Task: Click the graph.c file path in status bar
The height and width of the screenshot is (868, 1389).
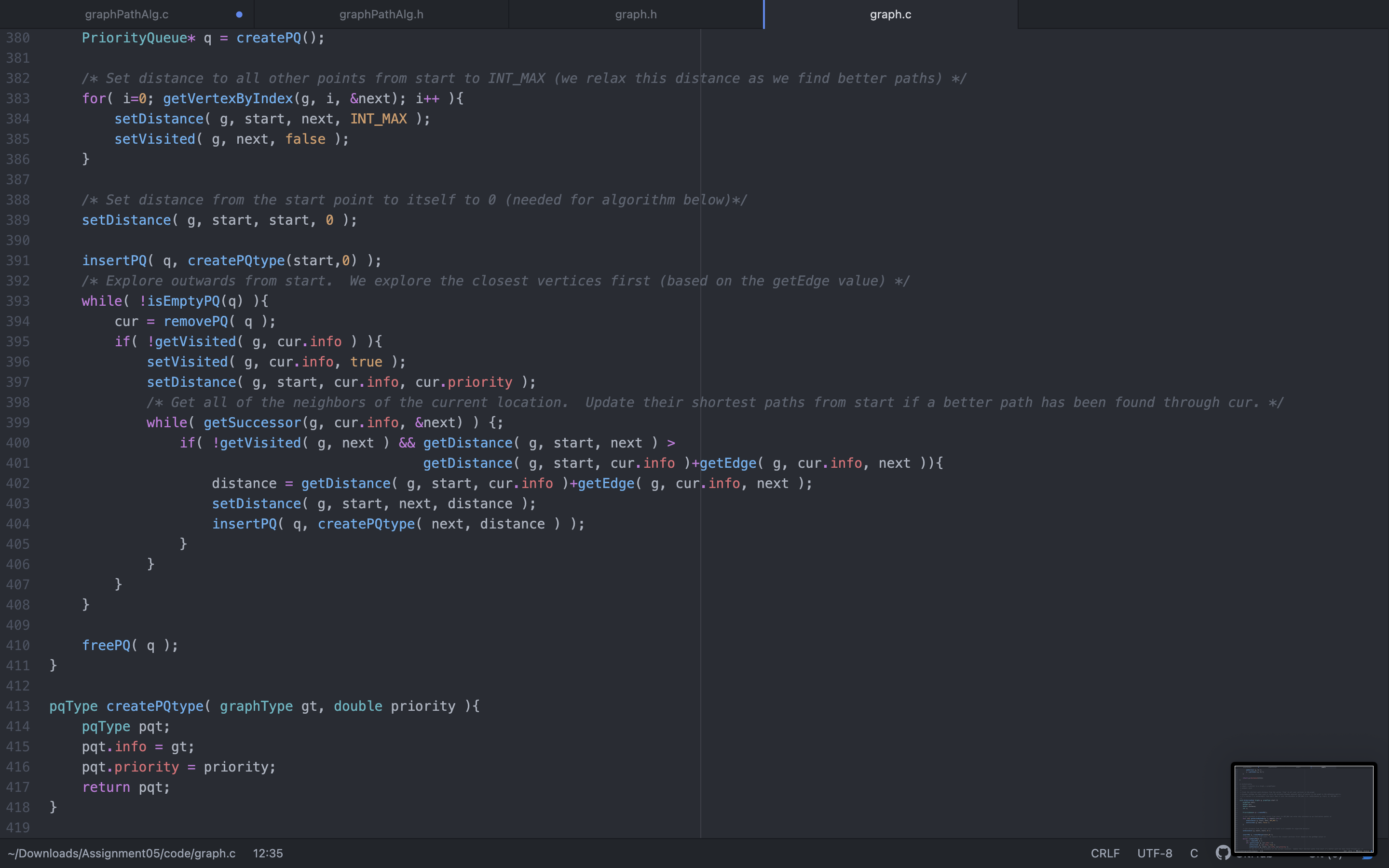Action: pos(122,853)
